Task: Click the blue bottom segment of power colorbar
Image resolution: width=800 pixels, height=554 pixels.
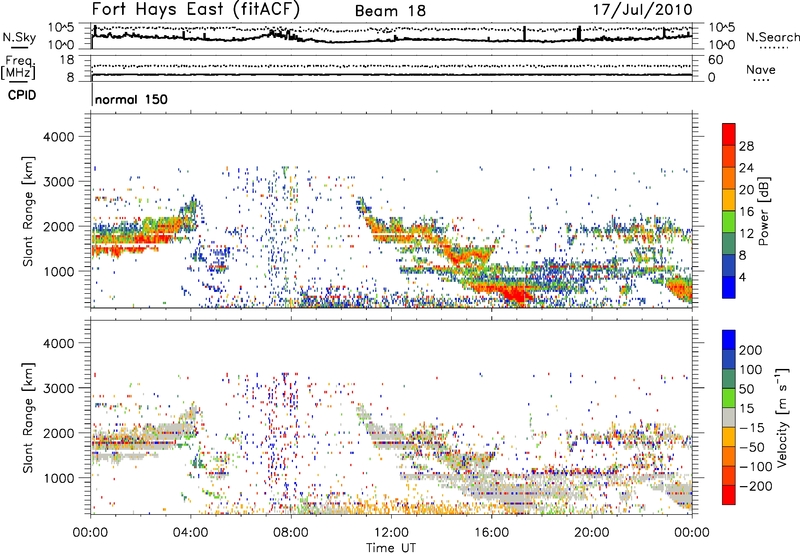Action: 729,287
